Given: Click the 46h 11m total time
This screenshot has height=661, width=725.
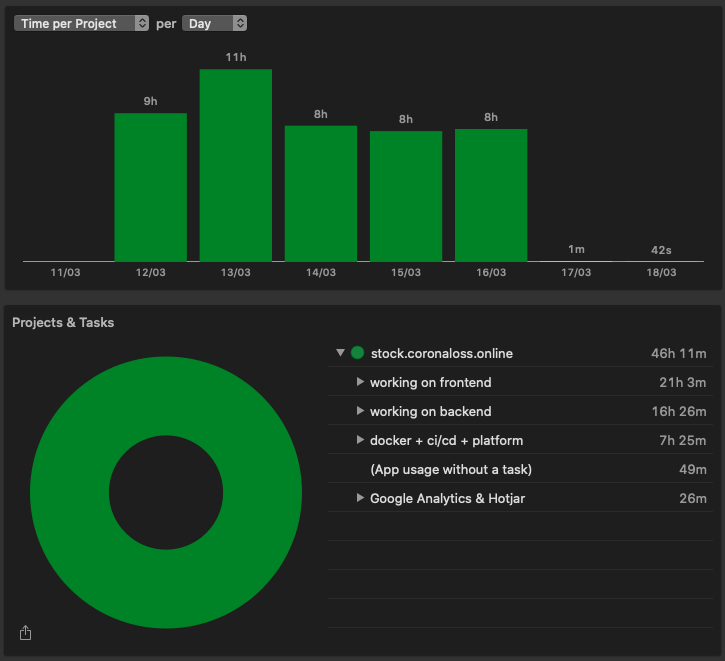Looking at the screenshot, I should (678, 354).
